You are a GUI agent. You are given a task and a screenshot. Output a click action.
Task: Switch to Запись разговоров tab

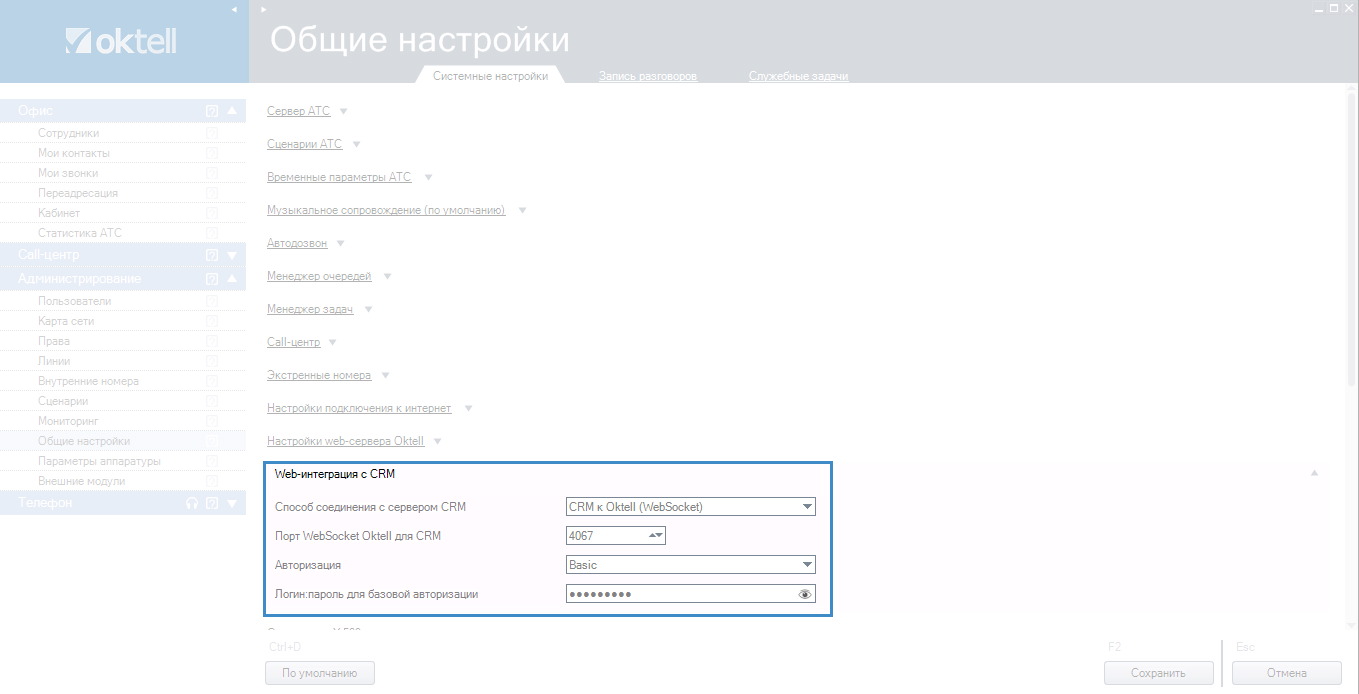tap(647, 76)
